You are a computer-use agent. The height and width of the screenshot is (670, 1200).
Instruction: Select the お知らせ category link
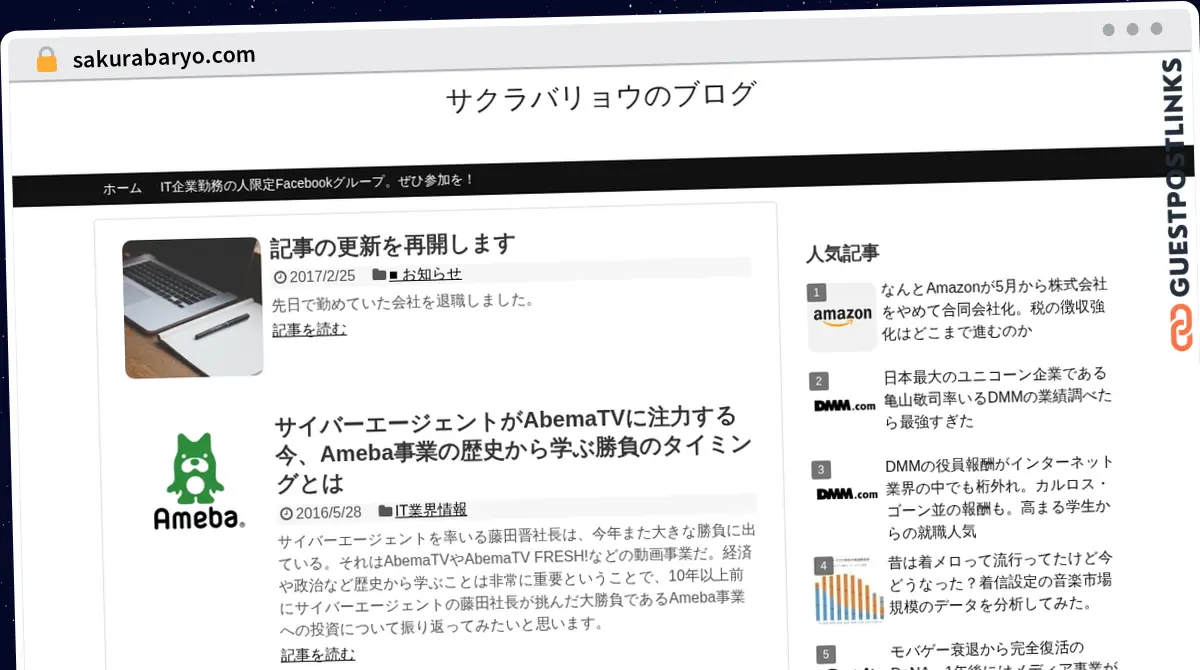[x=425, y=274]
